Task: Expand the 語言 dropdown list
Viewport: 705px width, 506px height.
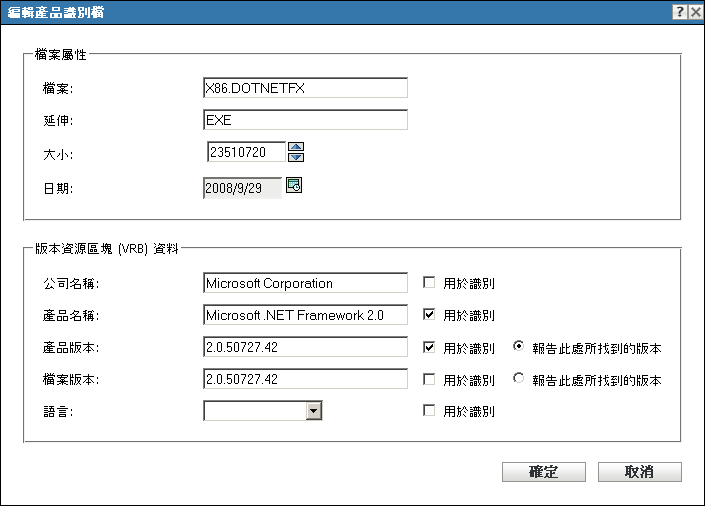Action: click(313, 411)
